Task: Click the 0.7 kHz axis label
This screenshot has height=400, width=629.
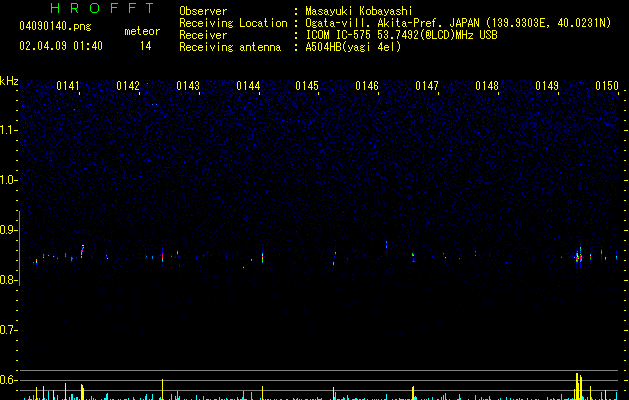Action: coord(8,330)
